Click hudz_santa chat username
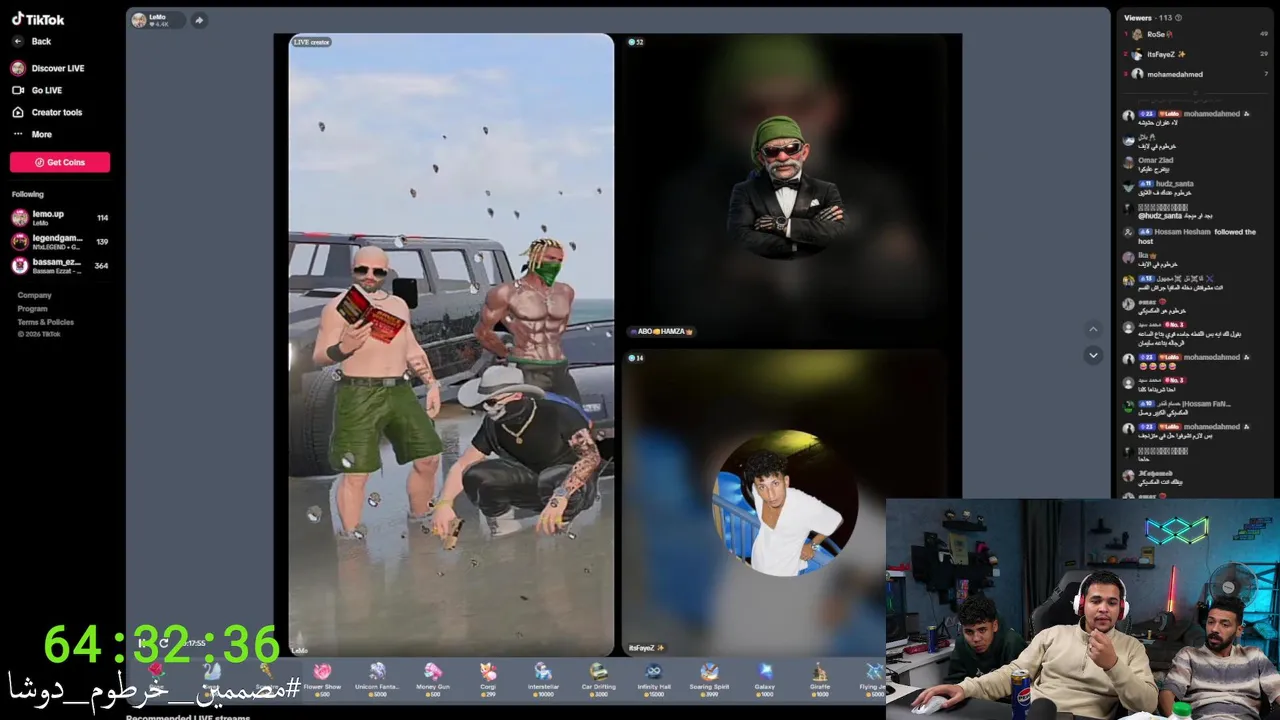Screen dimensions: 1280x720 pyautogui.click(x=1176, y=184)
